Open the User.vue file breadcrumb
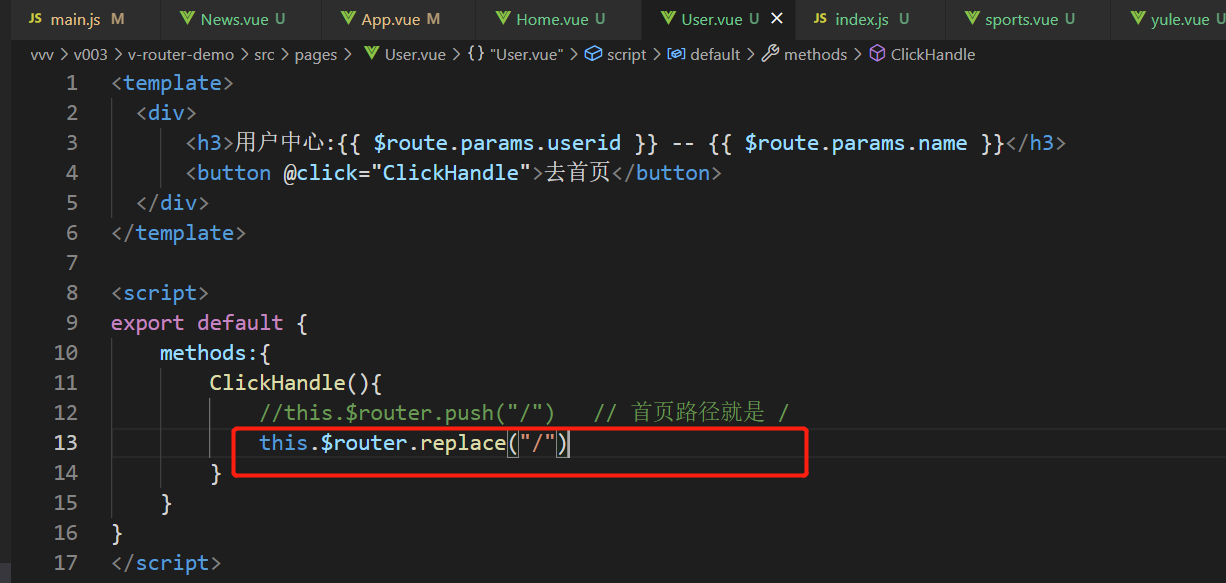Screen dimensions: 1226x583 coord(405,54)
